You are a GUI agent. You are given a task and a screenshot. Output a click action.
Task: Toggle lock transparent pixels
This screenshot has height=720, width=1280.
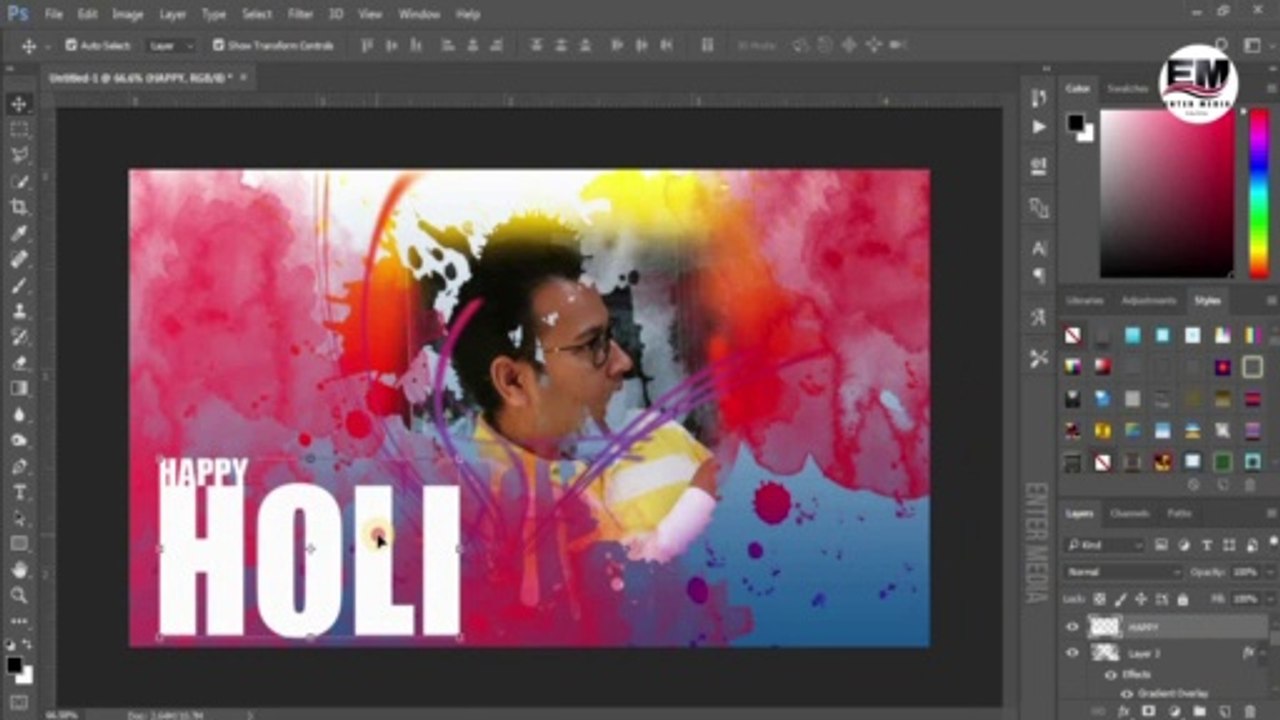click(1100, 599)
